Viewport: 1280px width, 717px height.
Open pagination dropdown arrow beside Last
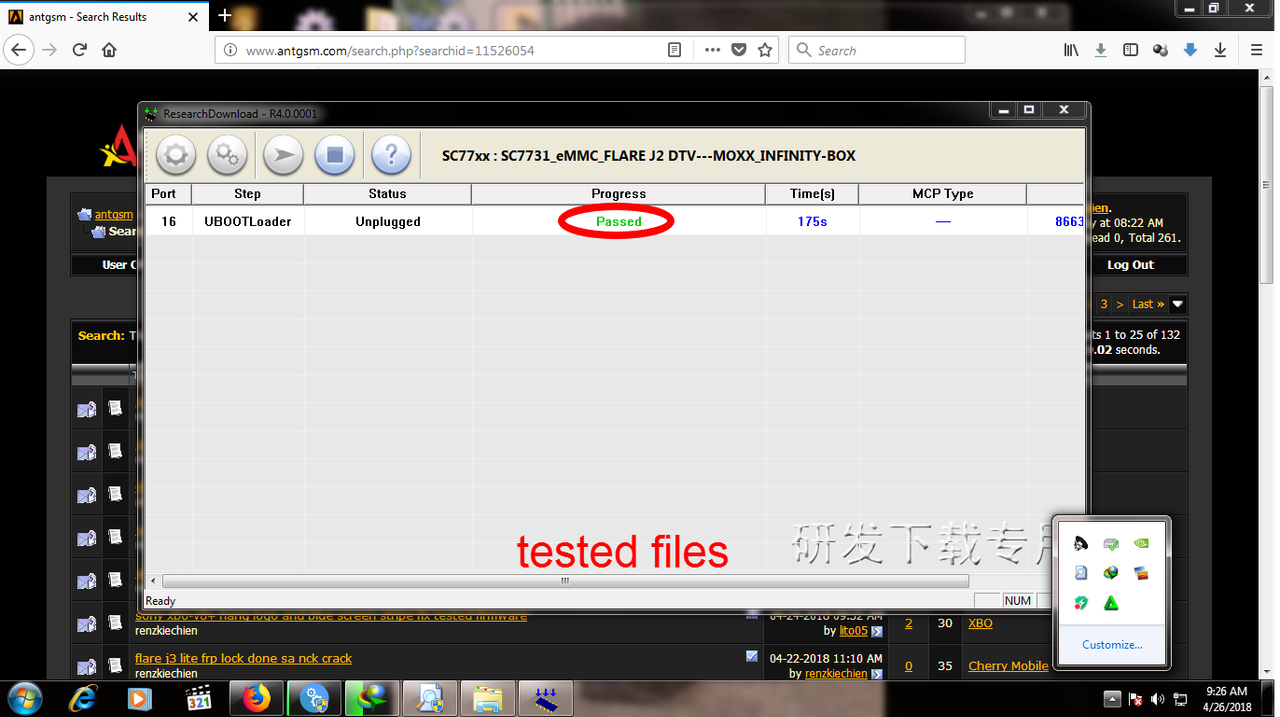1178,304
